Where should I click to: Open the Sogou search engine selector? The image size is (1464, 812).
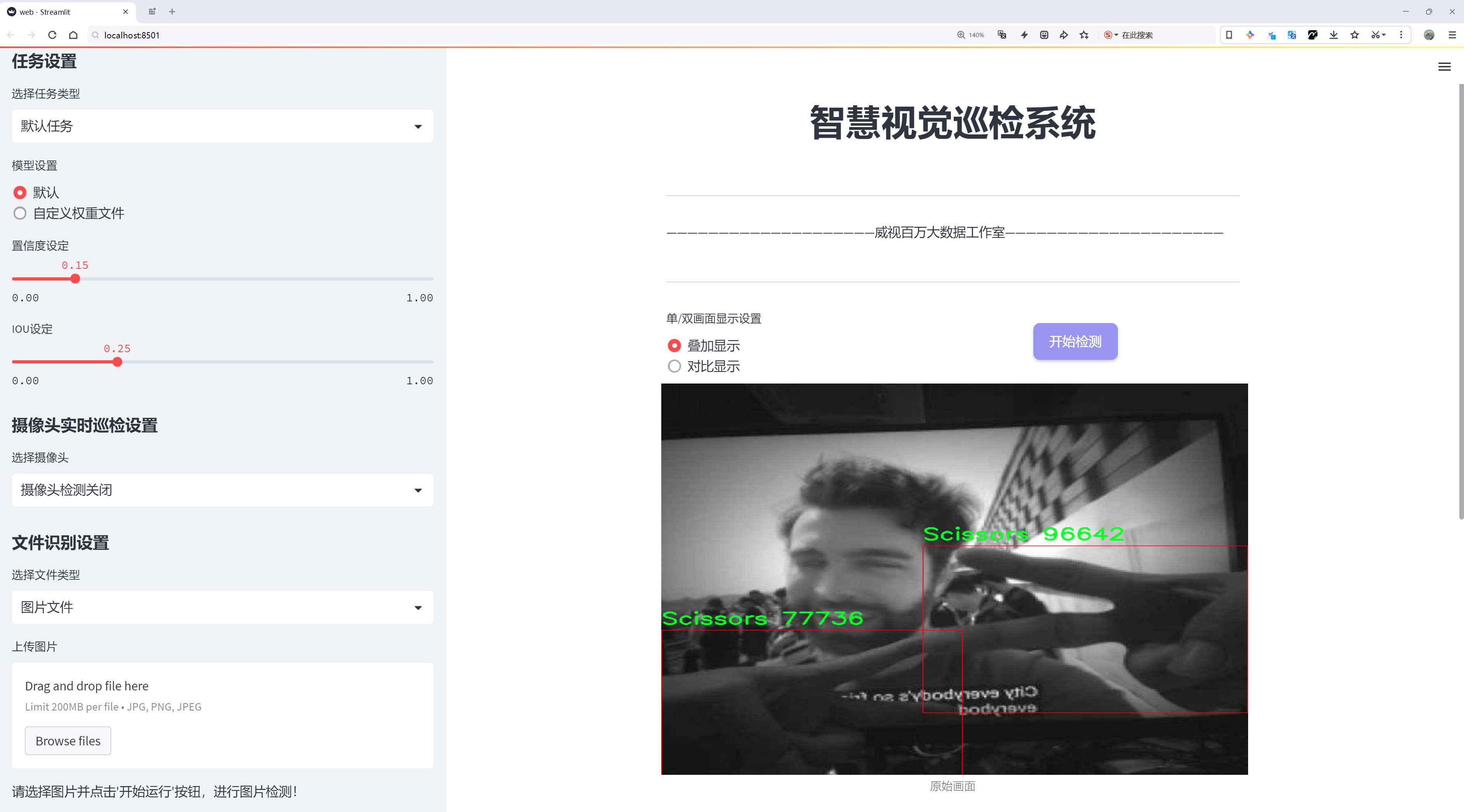pyautogui.click(x=1111, y=35)
